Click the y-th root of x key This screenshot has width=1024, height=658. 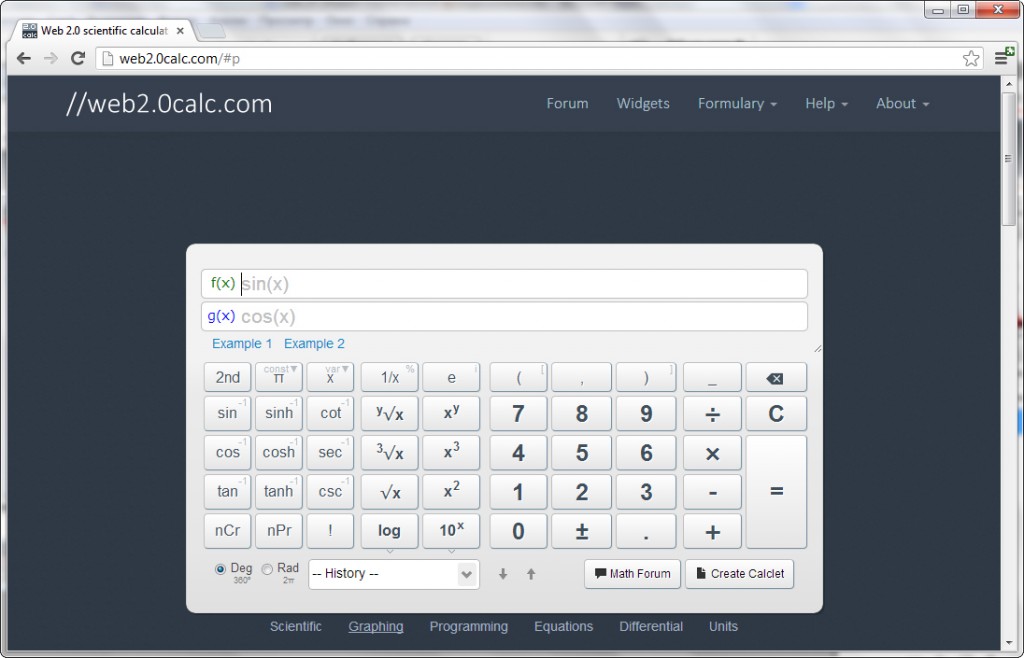coord(389,413)
